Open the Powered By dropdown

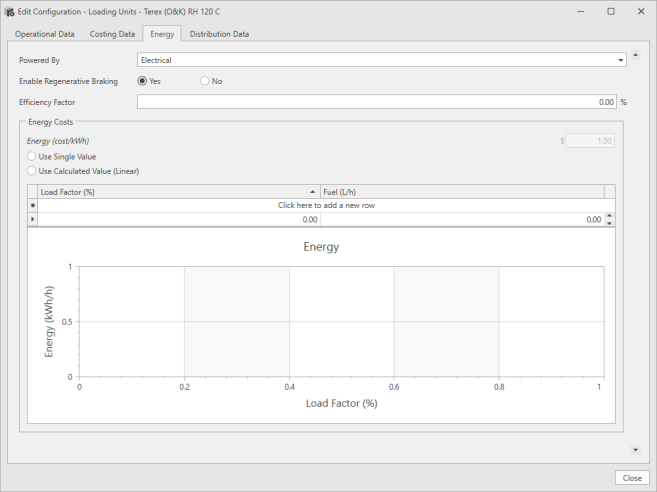(620, 61)
